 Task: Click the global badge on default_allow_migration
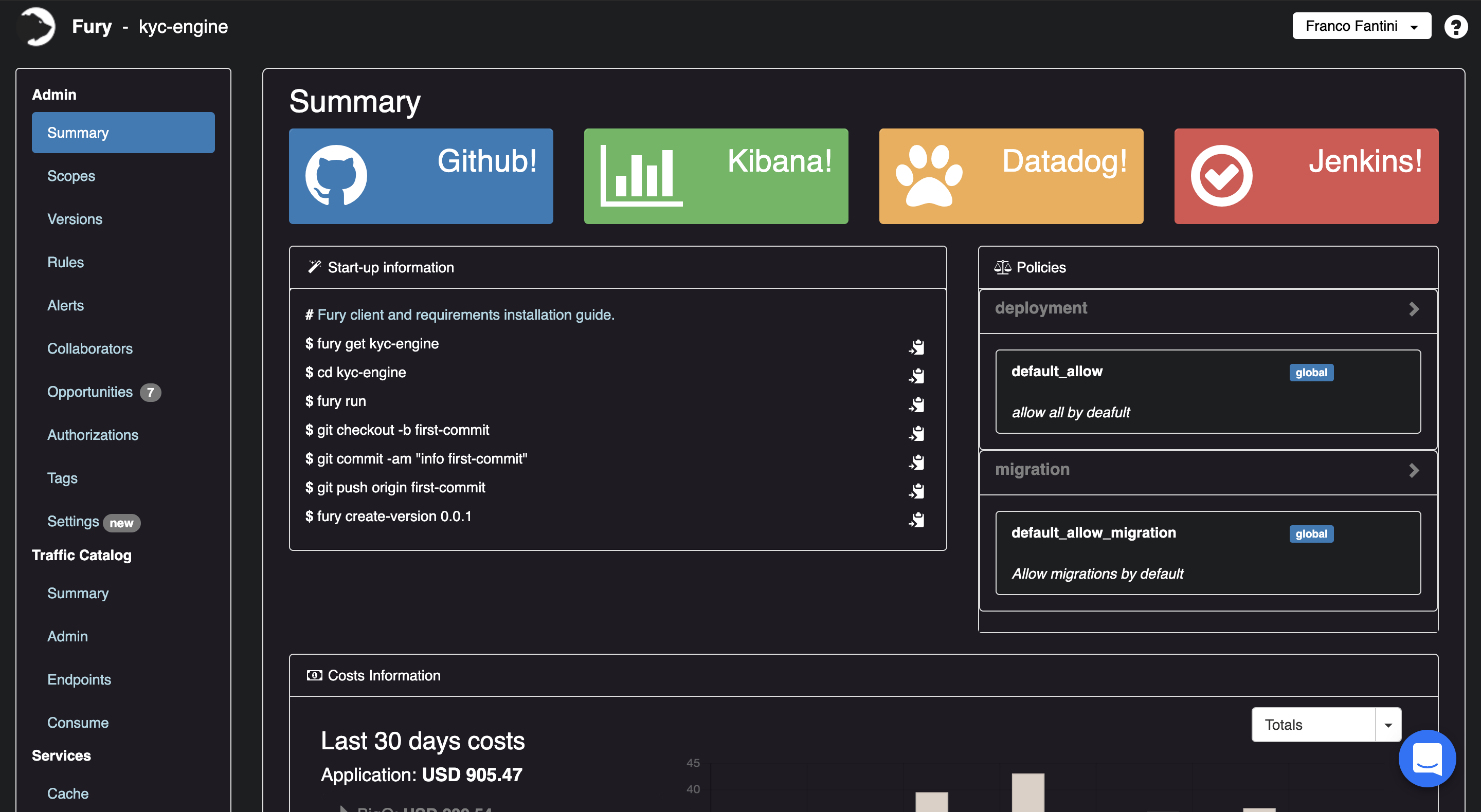click(1311, 534)
